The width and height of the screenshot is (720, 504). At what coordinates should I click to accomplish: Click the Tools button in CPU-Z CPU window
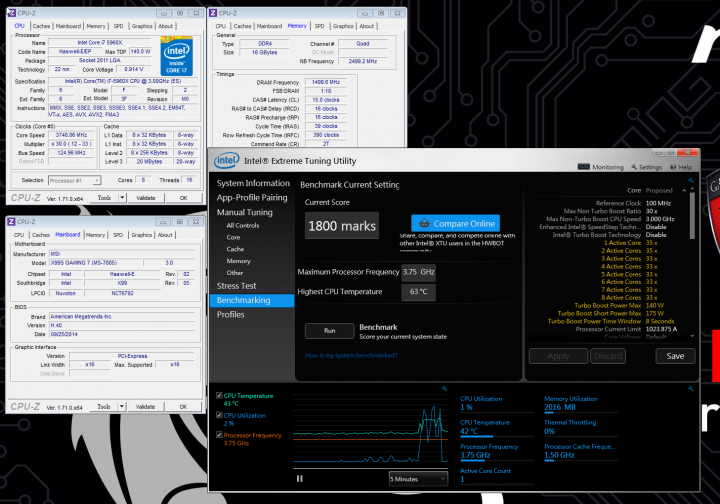[104, 198]
